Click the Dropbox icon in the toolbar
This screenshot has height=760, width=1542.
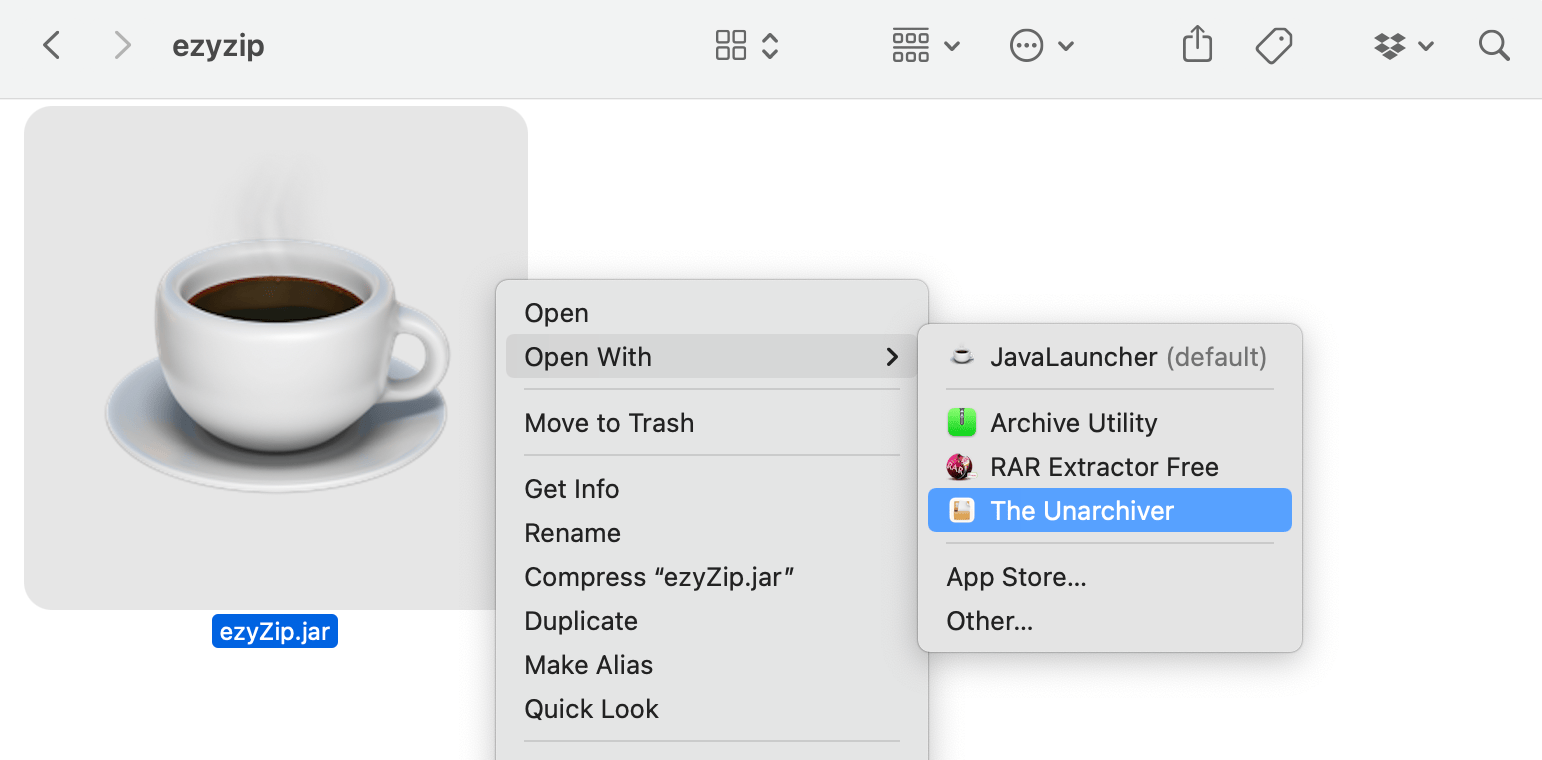(1392, 45)
